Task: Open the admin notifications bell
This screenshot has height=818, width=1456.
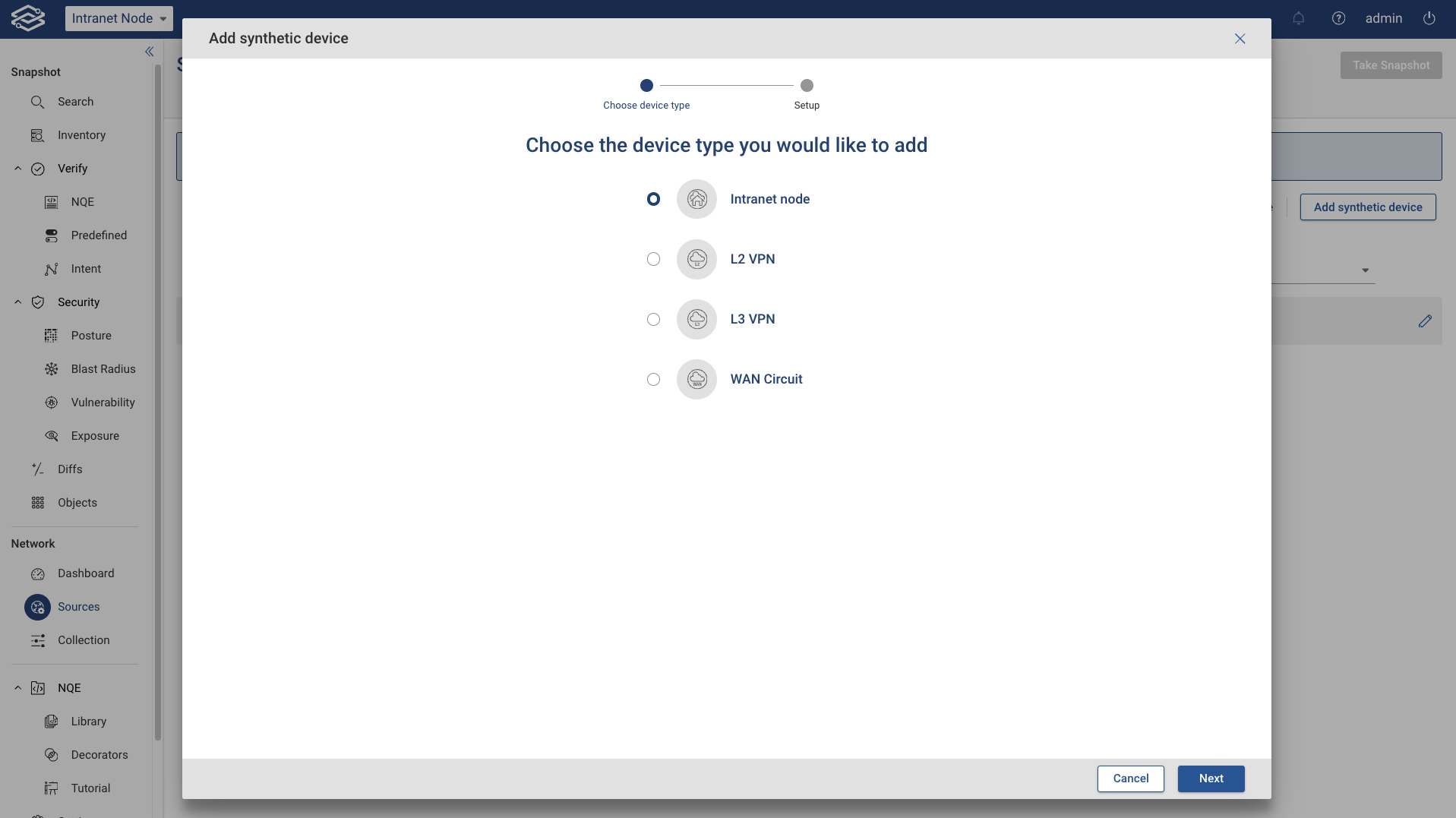Action: tap(1298, 18)
